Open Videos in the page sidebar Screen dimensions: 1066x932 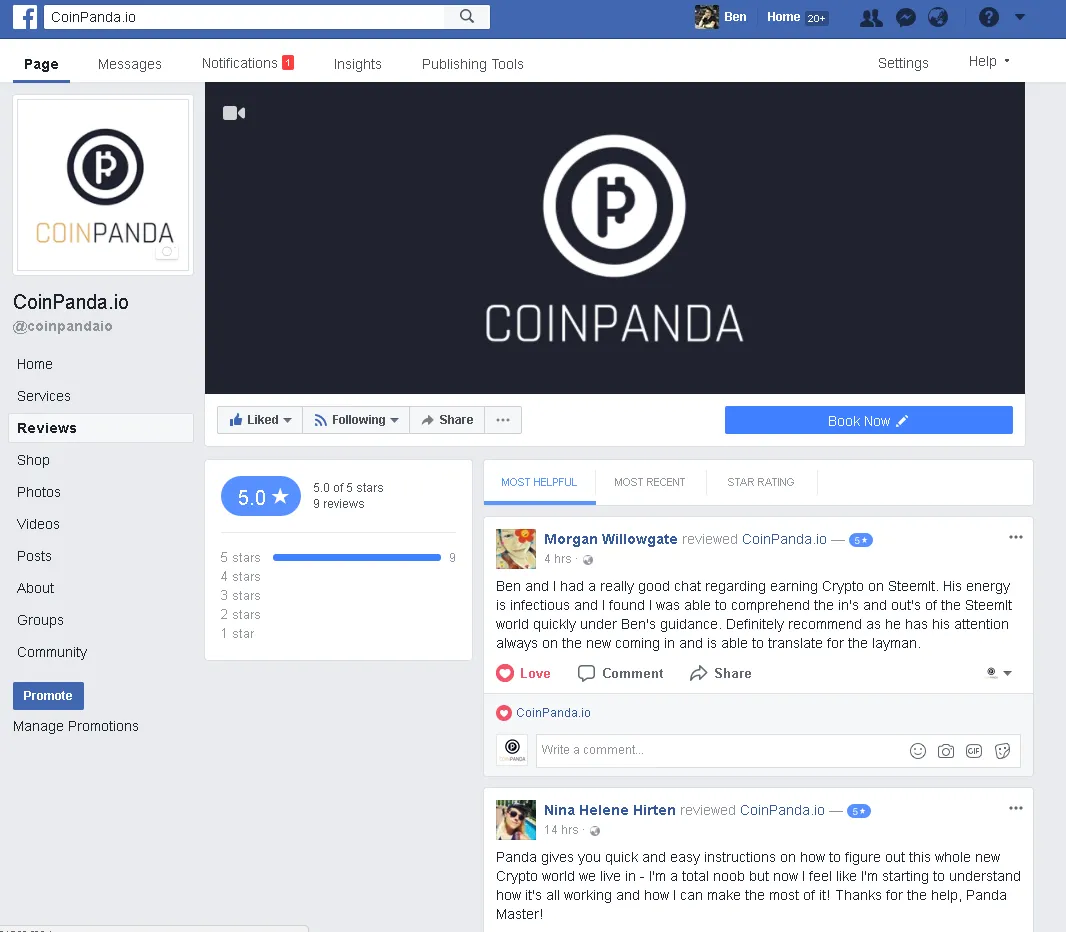pyautogui.click(x=38, y=524)
